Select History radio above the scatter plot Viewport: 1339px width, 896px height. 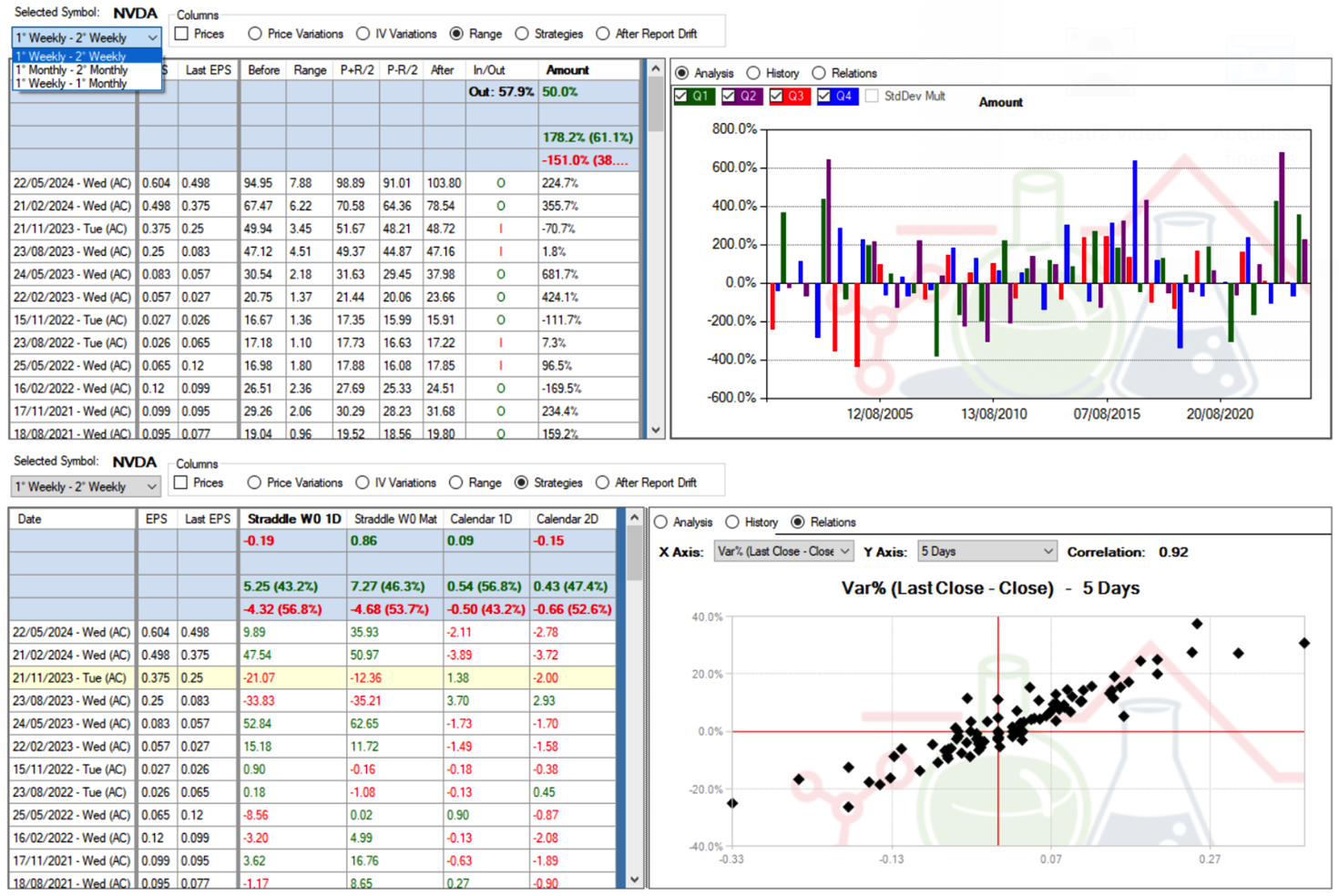pyautogui.click(x=732, y=522)
